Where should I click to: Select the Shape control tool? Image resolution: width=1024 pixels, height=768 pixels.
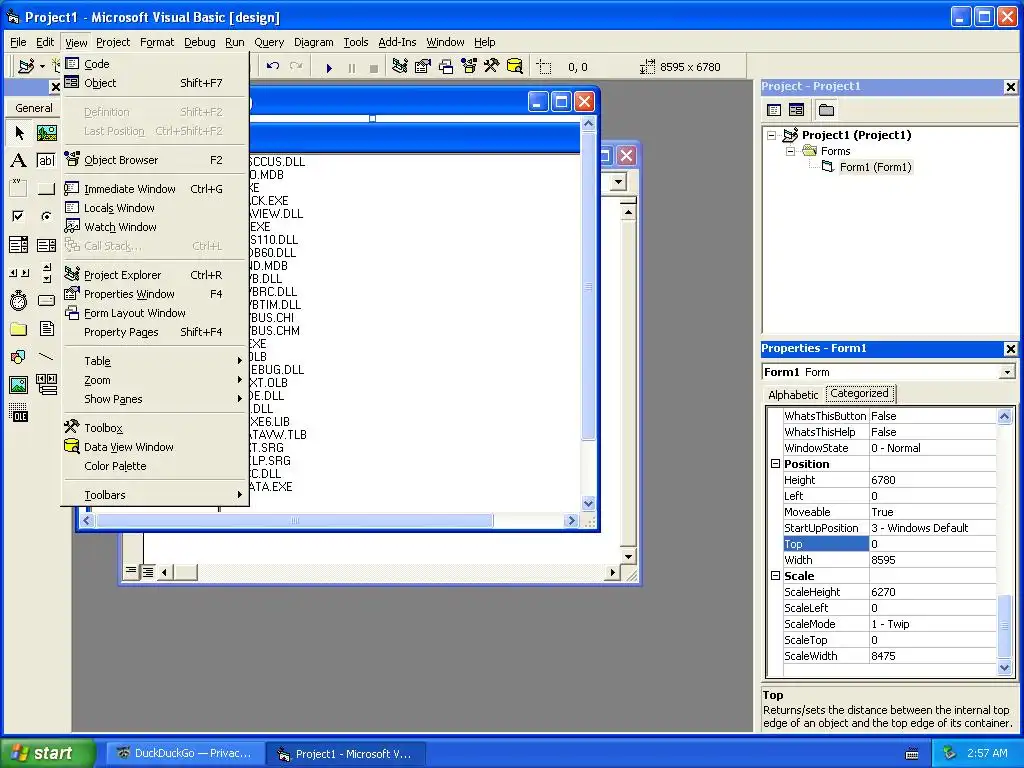[x=19, y=357]
